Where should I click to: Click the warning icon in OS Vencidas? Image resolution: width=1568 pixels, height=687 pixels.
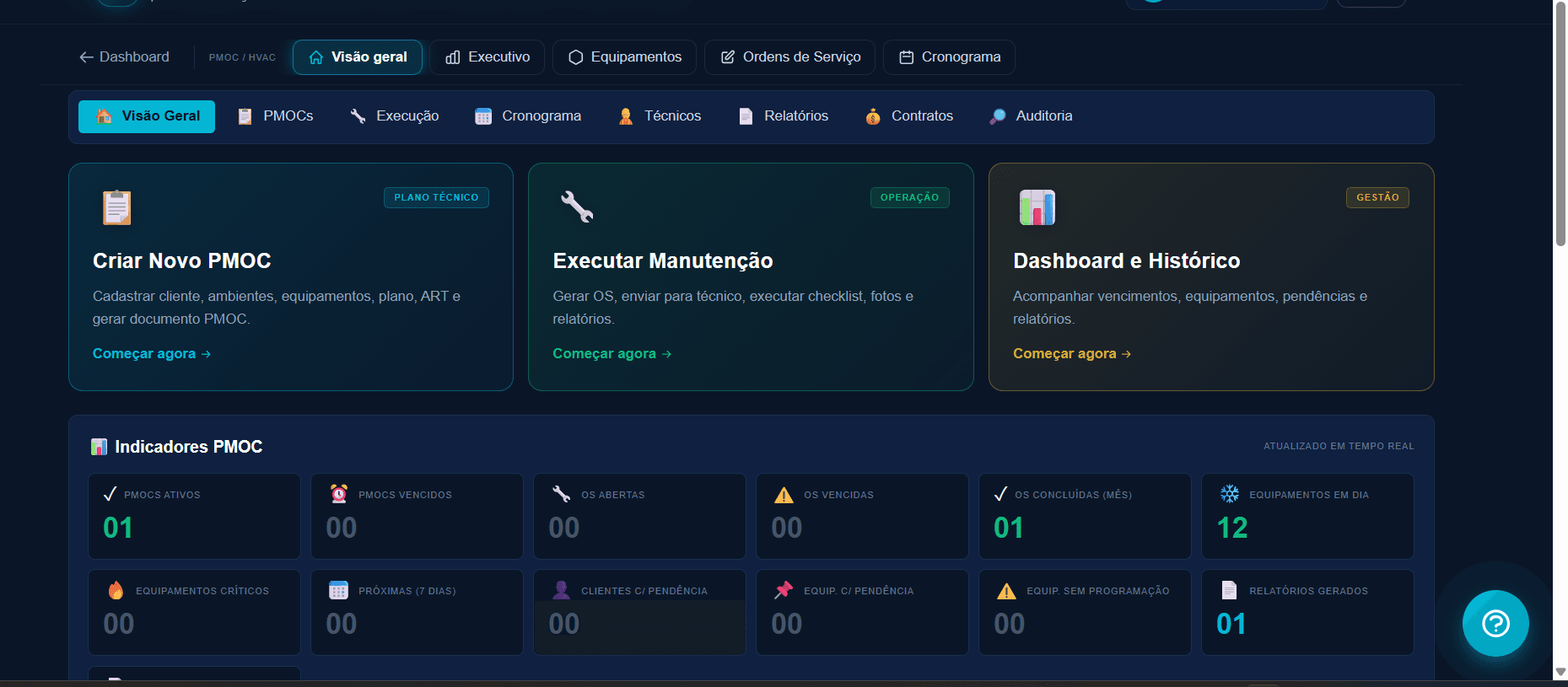784,495
